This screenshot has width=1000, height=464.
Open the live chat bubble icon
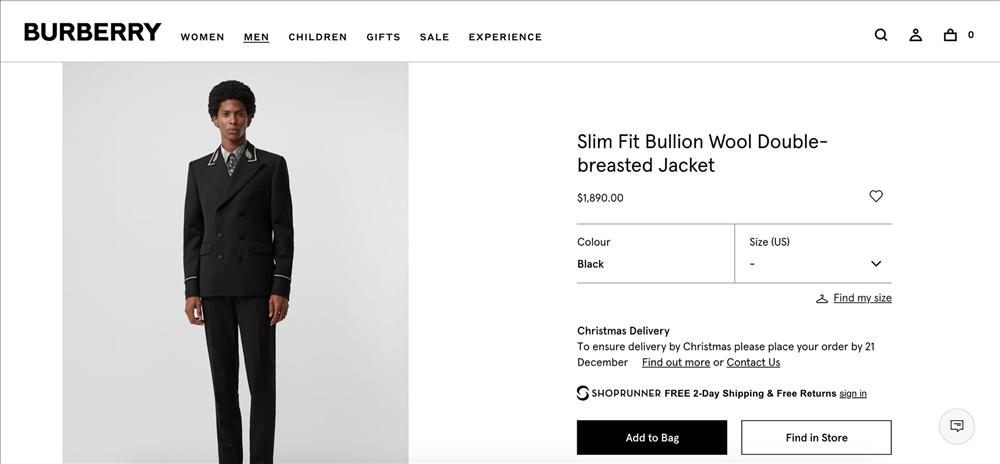[957, 426]
